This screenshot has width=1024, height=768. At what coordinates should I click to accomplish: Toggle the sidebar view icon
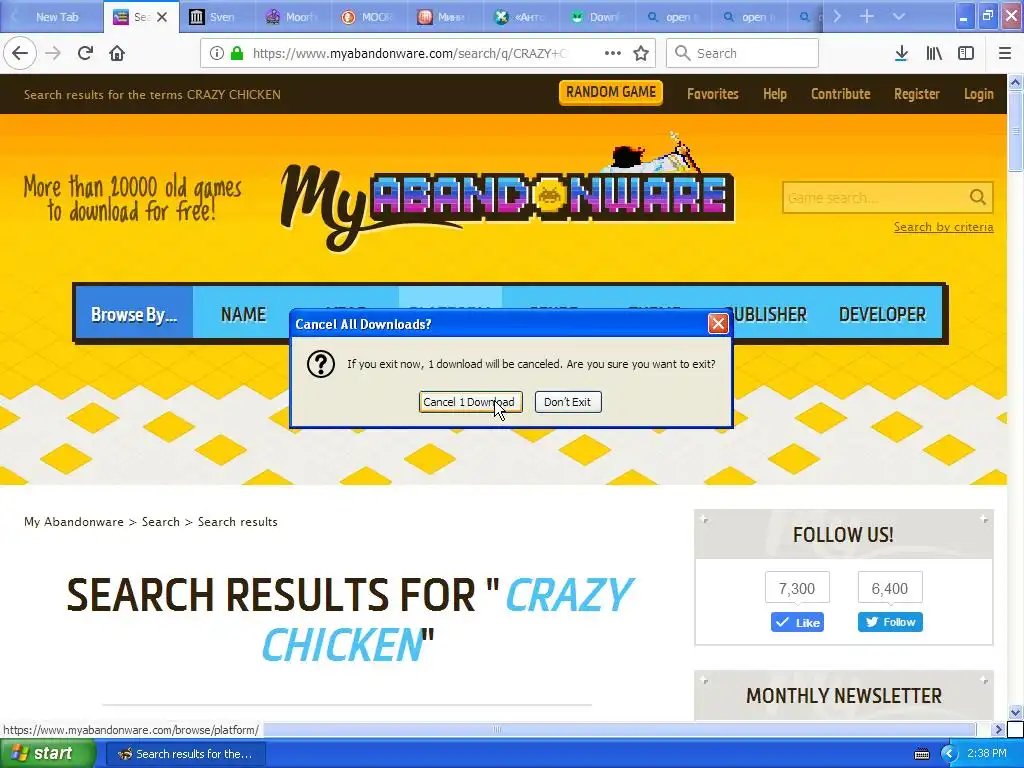[966, 54]
